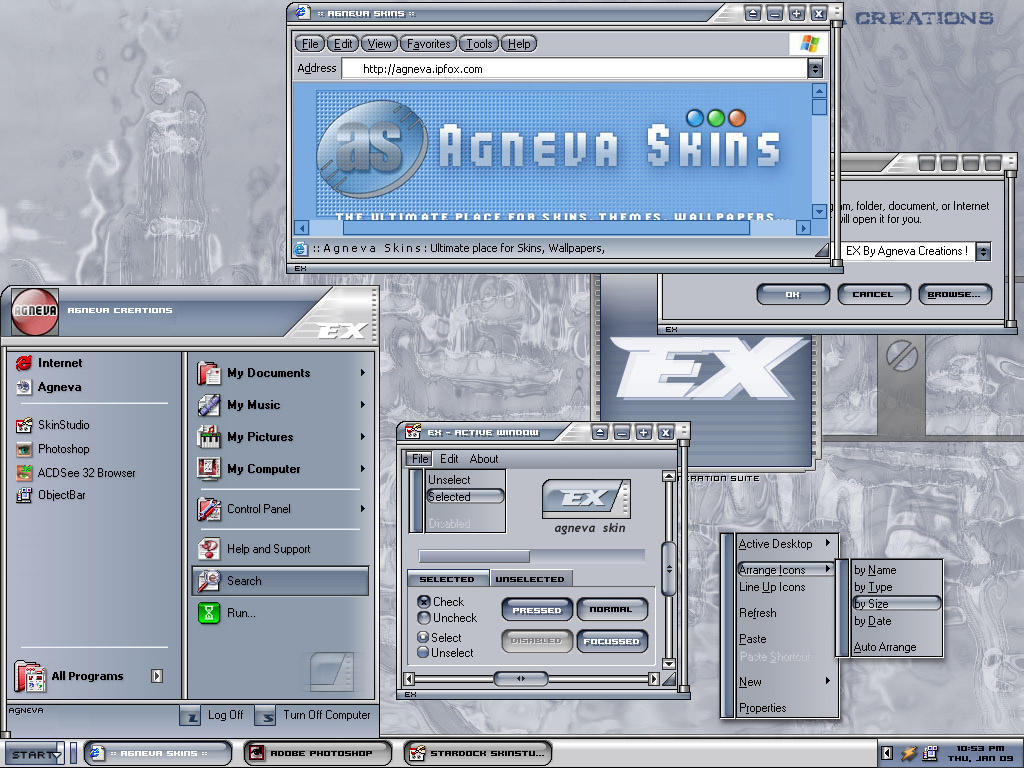Click the green Run icon
Screen dimensions: 1024x768
coord(209,613)
